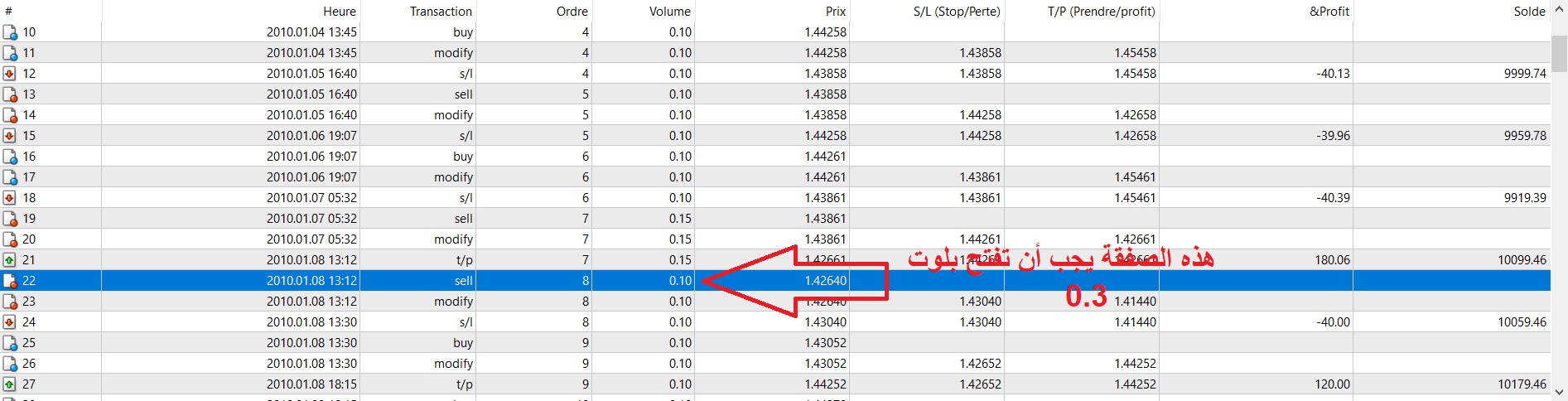Select the 0.10 volume cell in row 22
The image size is (1568, 401).
point(680,281)
